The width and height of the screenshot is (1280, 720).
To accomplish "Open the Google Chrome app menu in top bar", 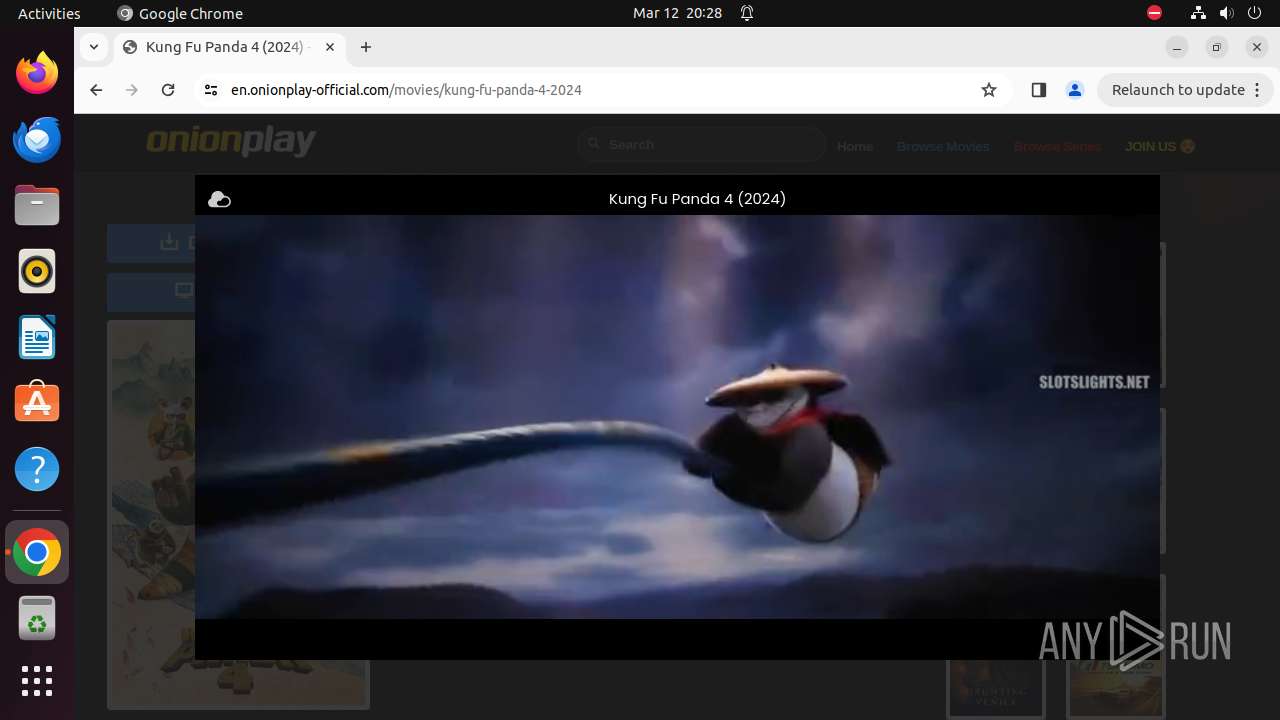I will (180, 13).
